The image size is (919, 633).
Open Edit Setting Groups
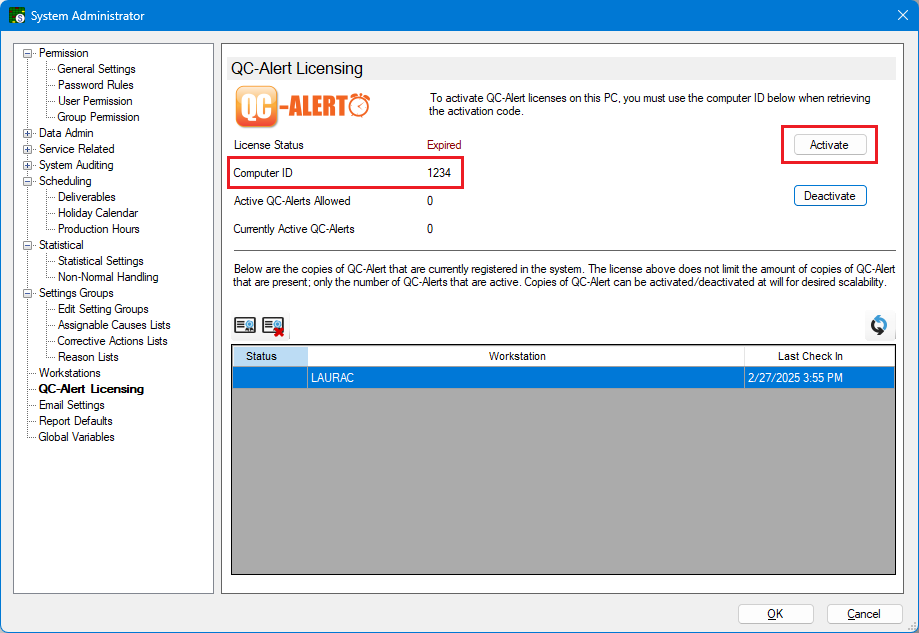pos(103,309)
